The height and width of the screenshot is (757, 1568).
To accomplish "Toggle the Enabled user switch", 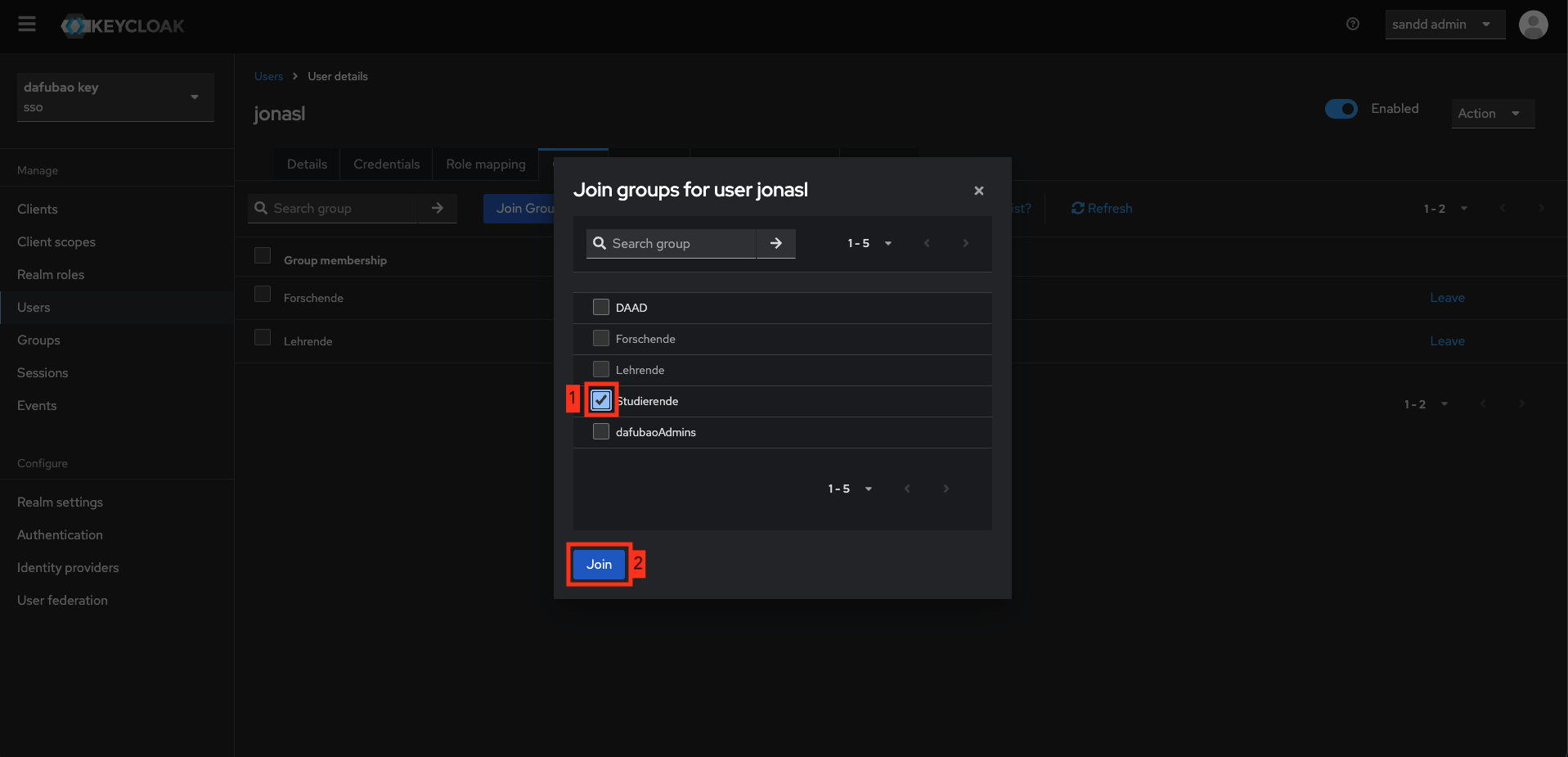I will pyautogui.click(x=1341, y=109).
